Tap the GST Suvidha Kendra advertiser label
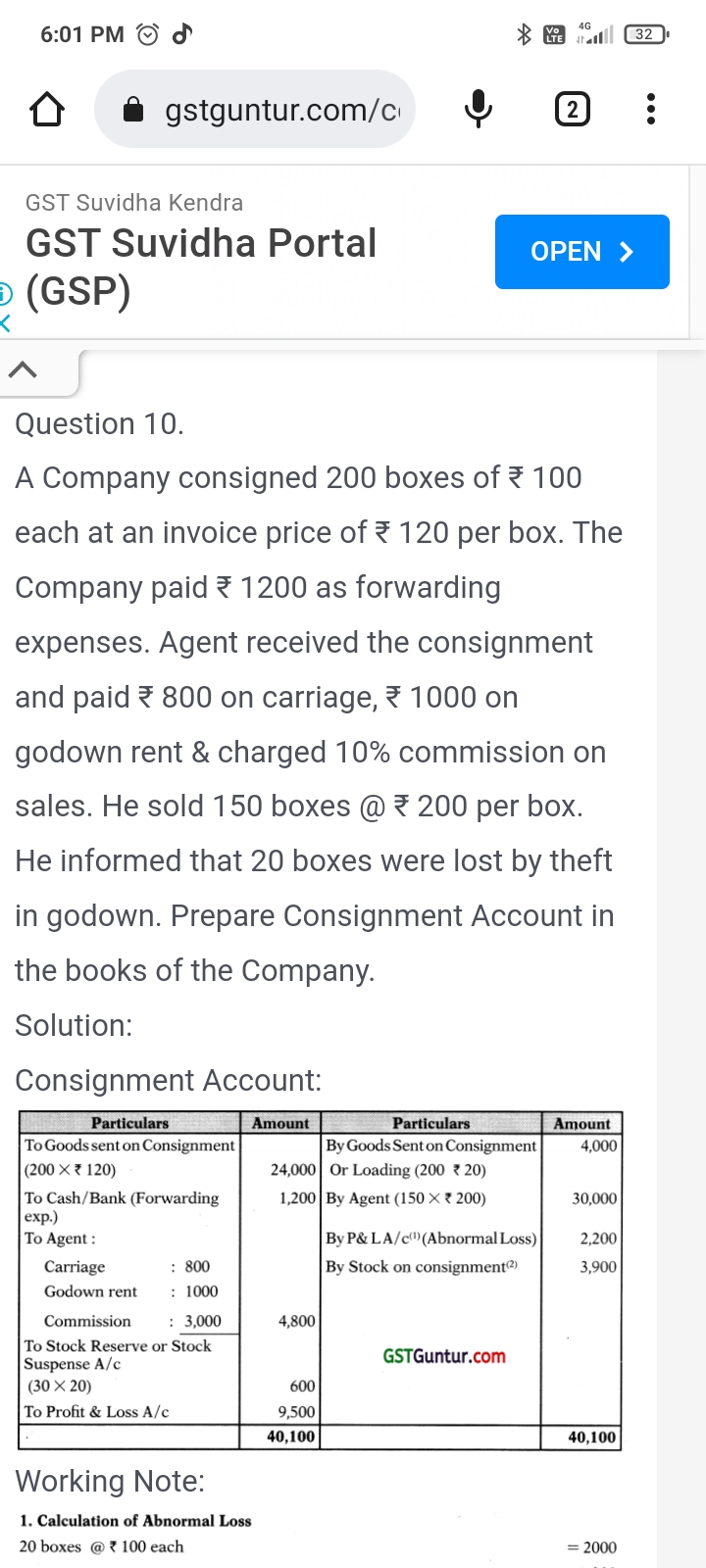 [x=134, y=203]
